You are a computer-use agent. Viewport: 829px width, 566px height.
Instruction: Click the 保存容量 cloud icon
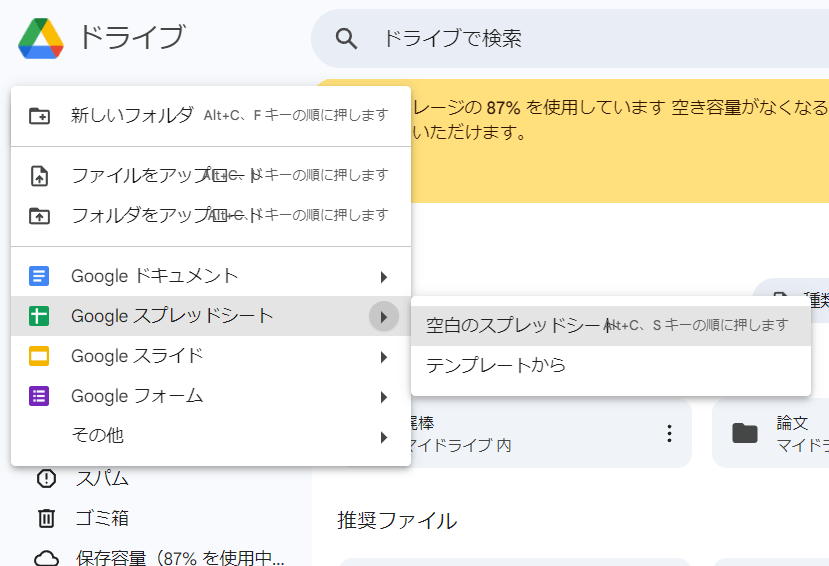47,558
